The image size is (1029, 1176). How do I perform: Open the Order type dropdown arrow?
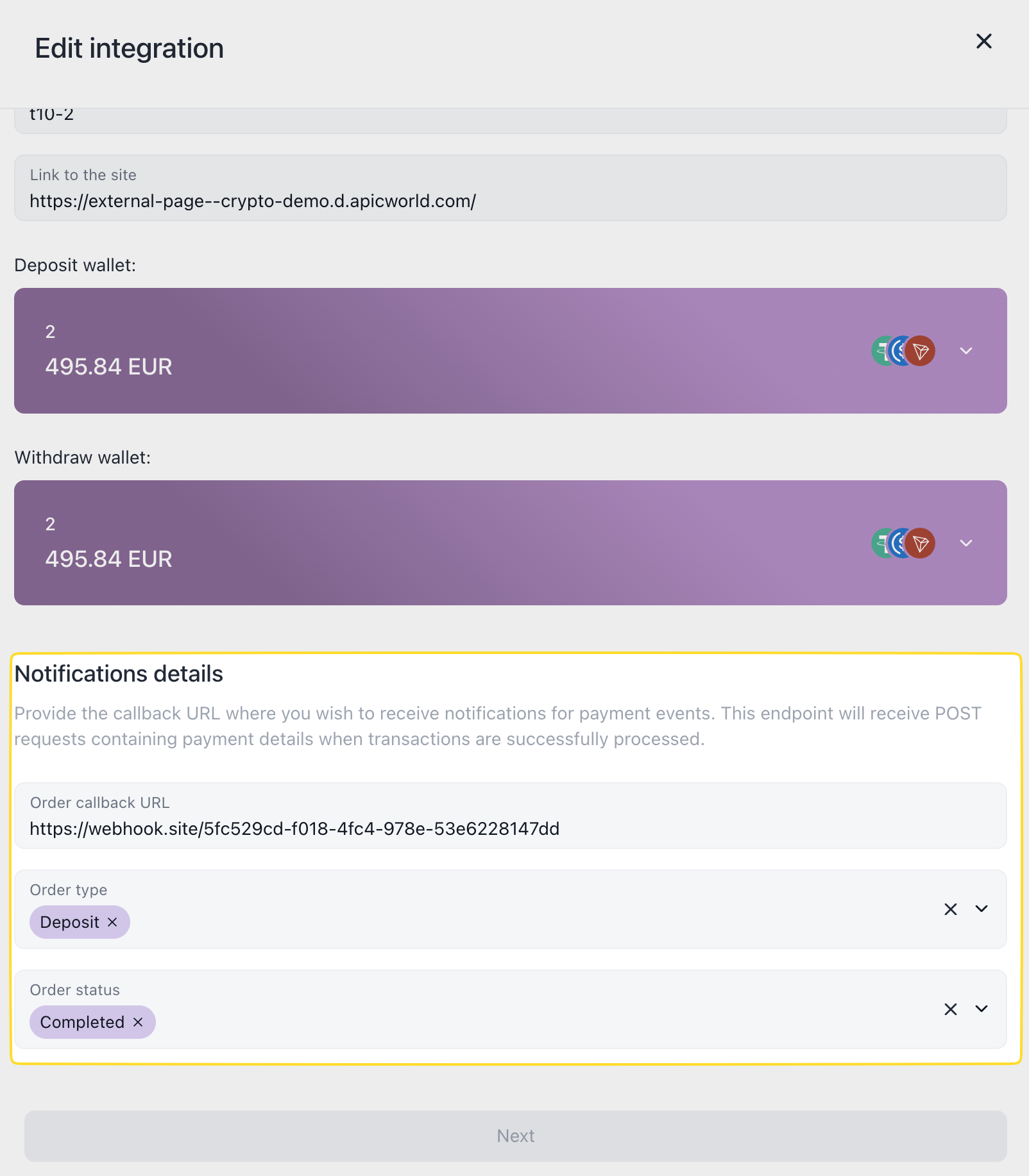click(982, 909)
